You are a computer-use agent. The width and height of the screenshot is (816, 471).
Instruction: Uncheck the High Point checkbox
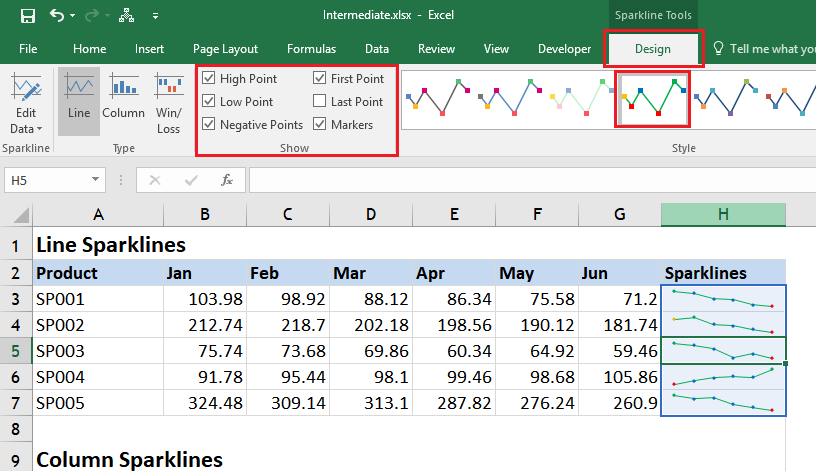coord(209,78)
